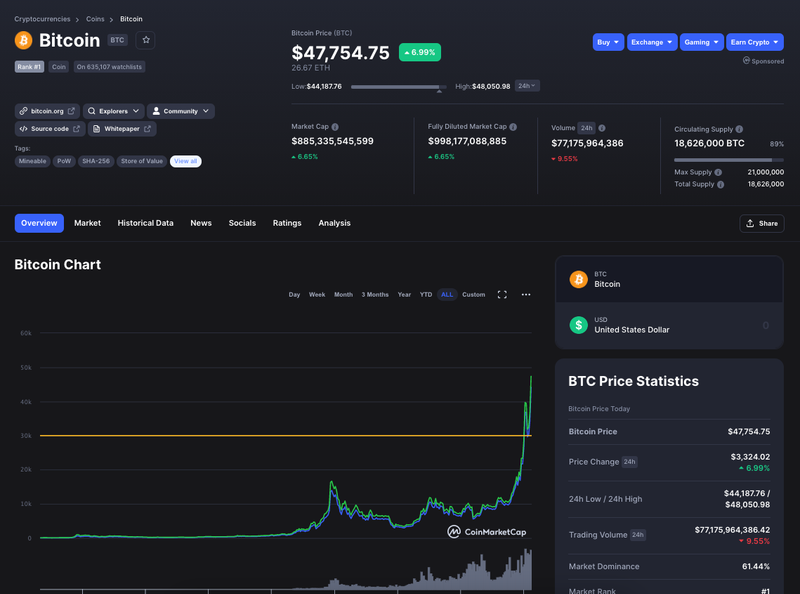This screenshot has width=800, height=594.
Task: Select the 3 Months chart range
Action: pos(375,294)
